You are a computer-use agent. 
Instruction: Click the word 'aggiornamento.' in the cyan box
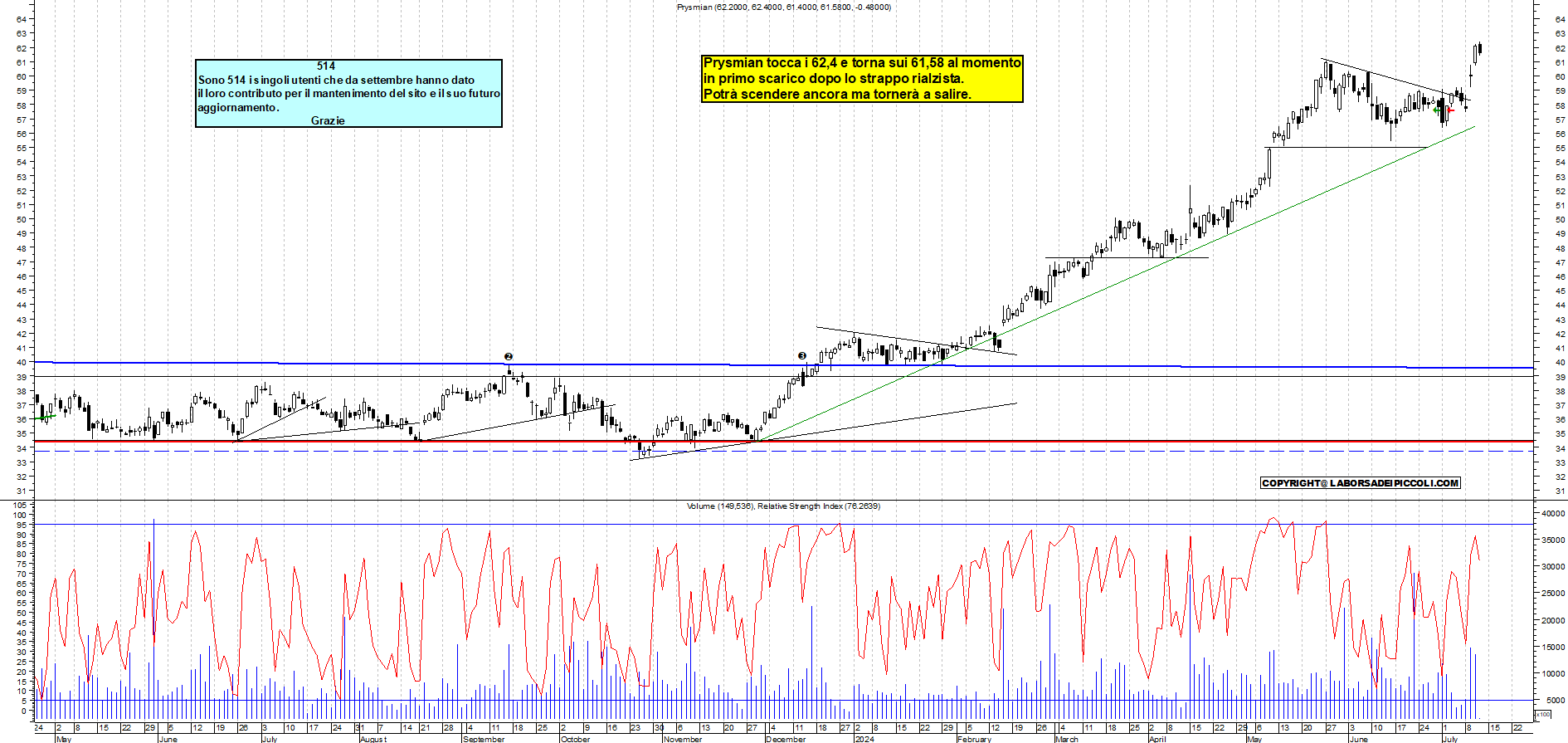click(x=238, y=107)
